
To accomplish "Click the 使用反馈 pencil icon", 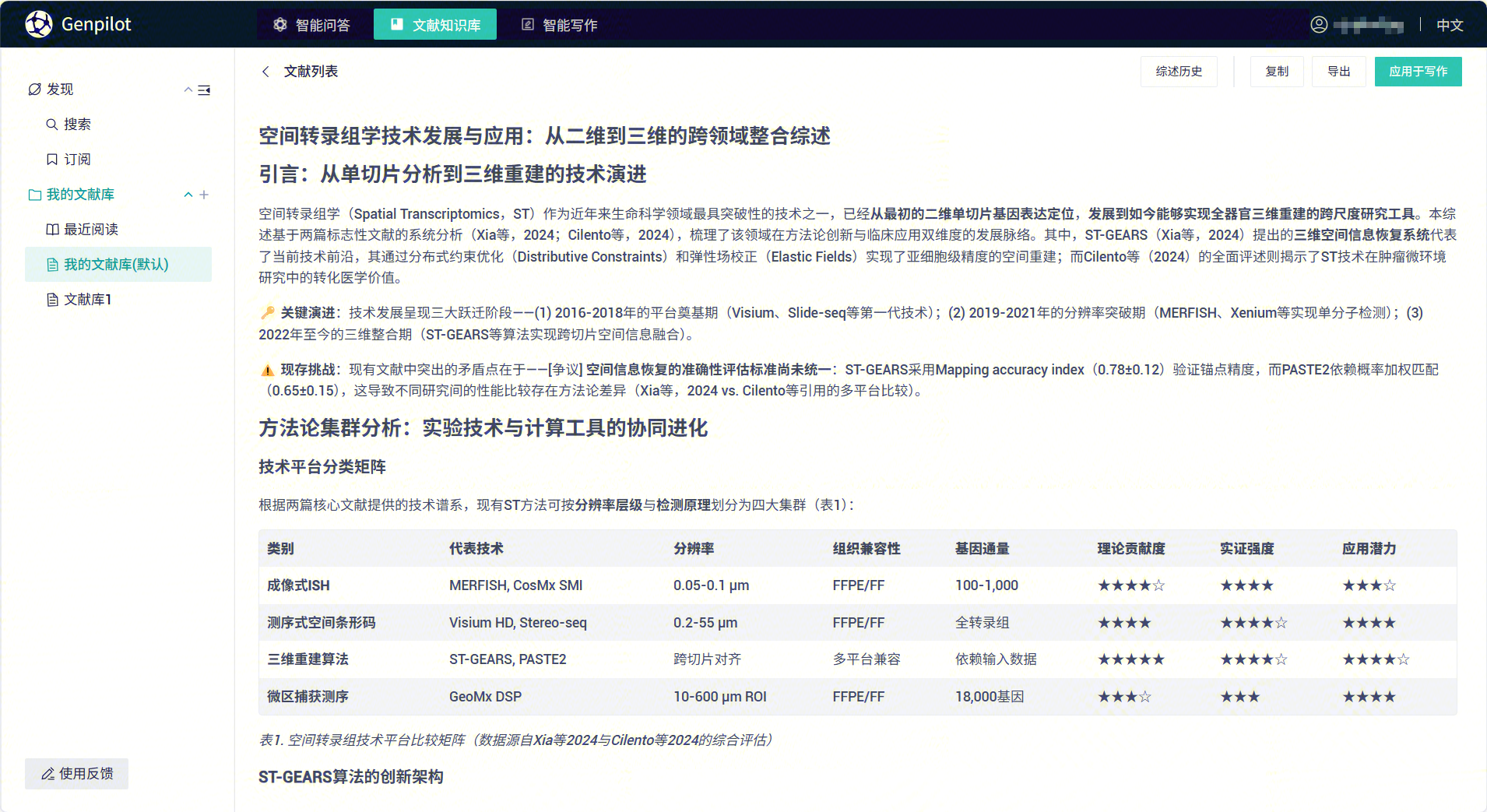I will point(47,774).
